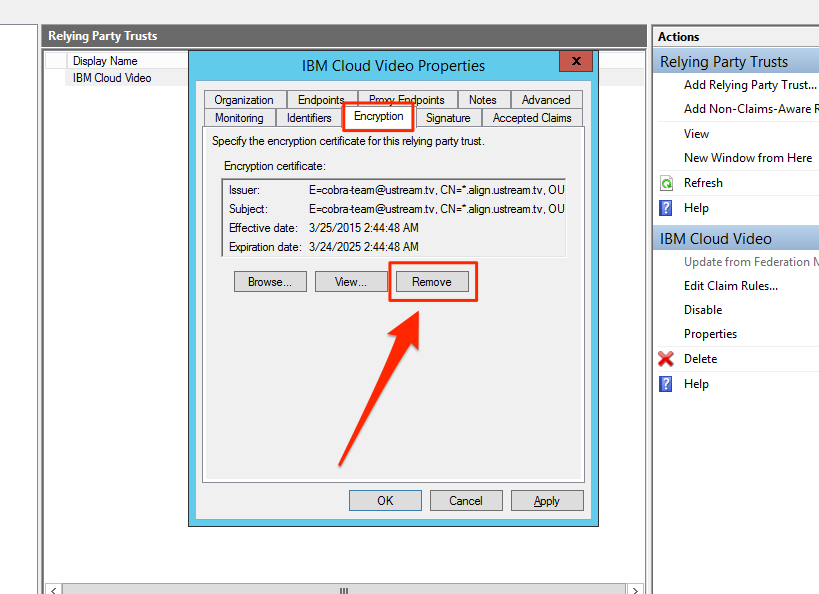Image resolution: width=819 pixels, height=594 pixels.
Task: Click the certificate Subject value
Action: click(437, 209)
